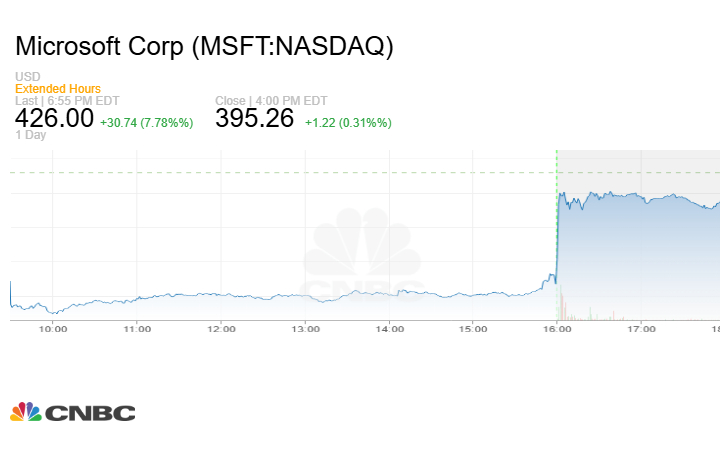The image size is (720, 450).
Task: Click the USD currency label
Action: click(26, 77)
